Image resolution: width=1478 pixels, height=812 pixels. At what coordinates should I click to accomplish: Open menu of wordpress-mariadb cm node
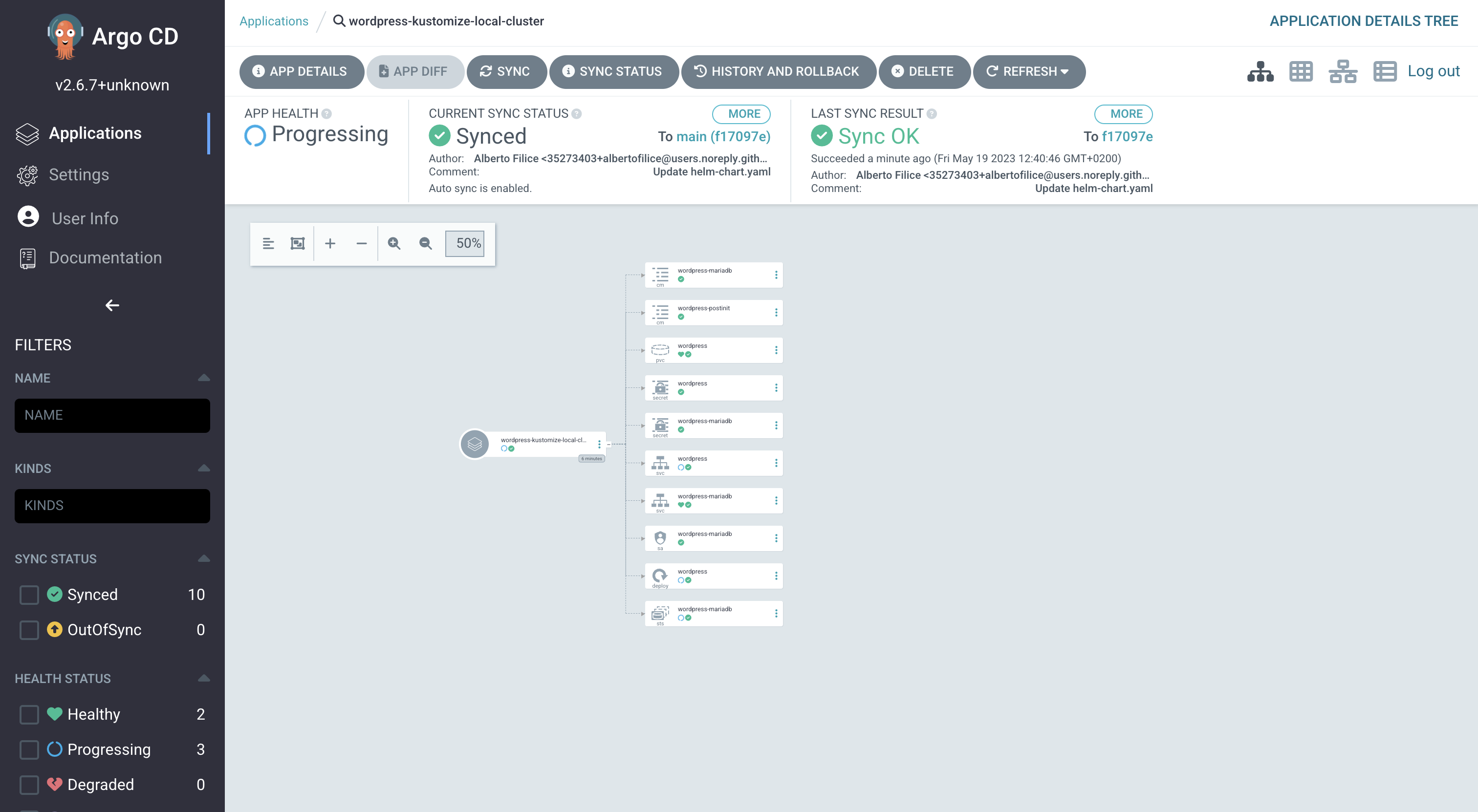pos(776,275)
